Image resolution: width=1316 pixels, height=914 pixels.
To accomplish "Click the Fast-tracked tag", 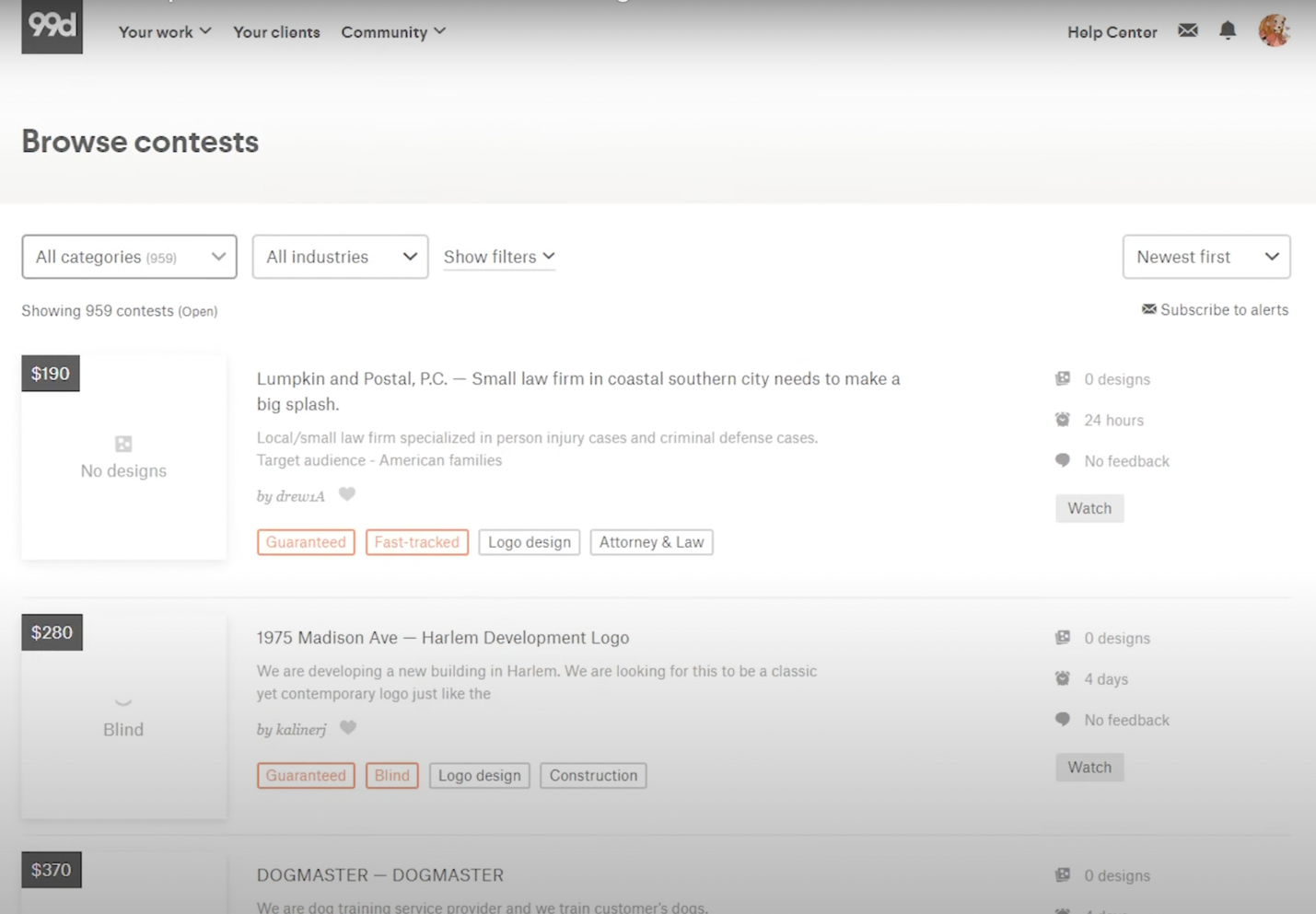I will 416,542.
